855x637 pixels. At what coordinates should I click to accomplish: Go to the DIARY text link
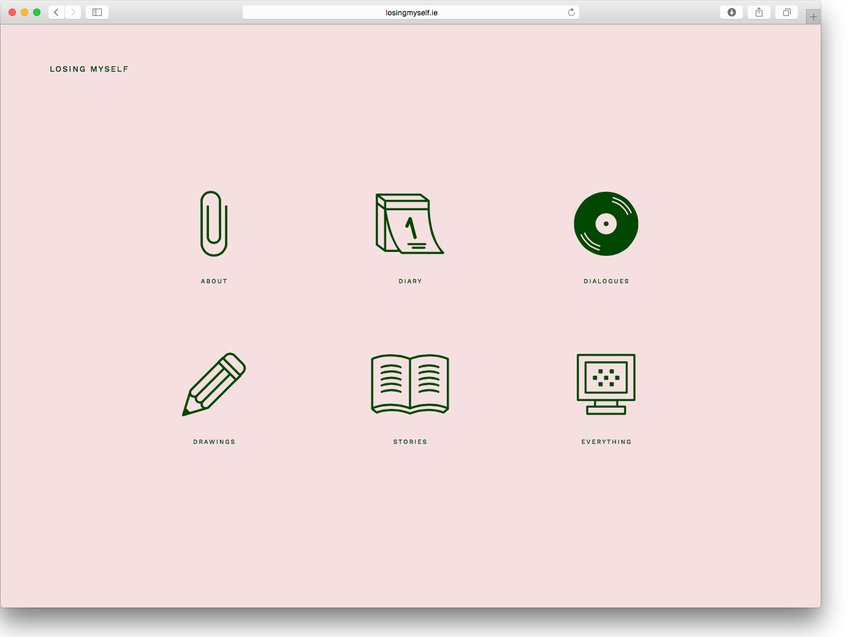(x=410, y=281)
